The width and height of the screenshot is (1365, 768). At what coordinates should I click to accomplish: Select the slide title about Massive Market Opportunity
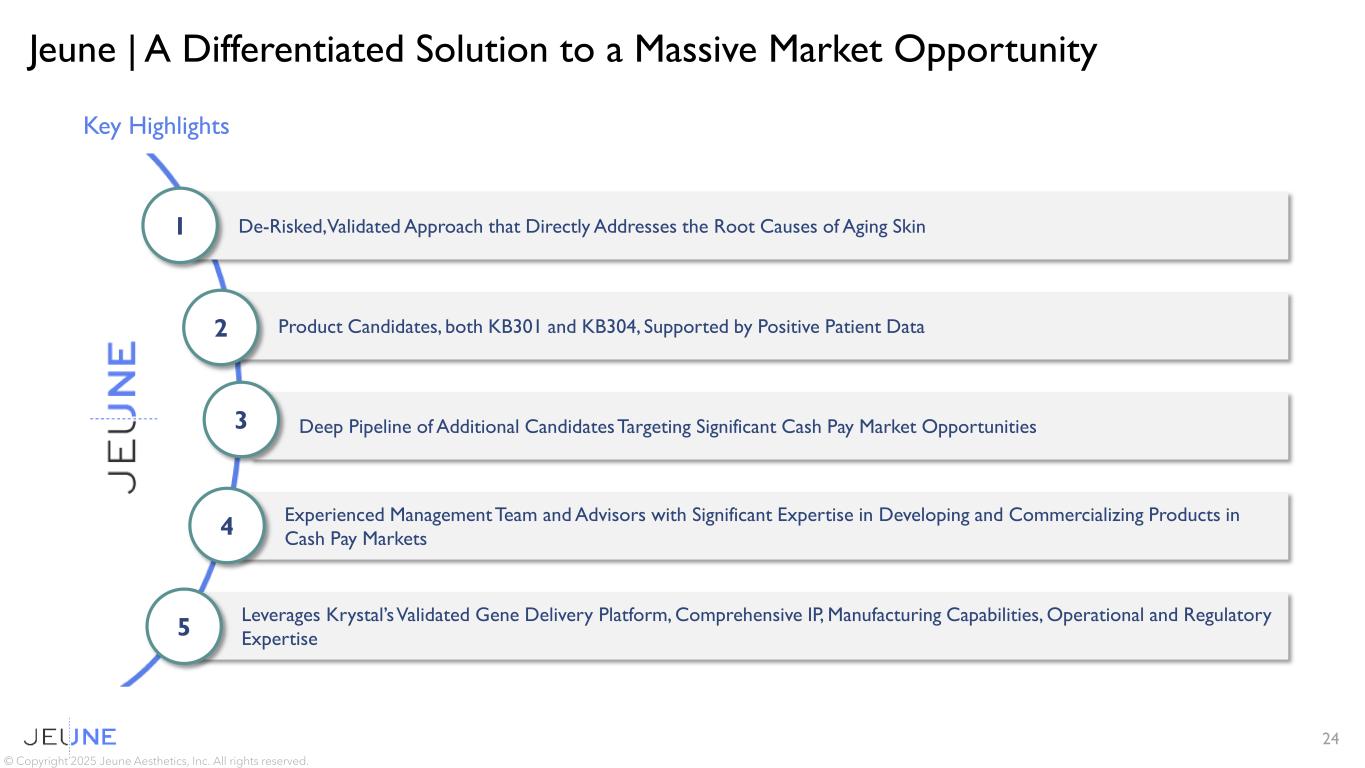tap(563, 50)
